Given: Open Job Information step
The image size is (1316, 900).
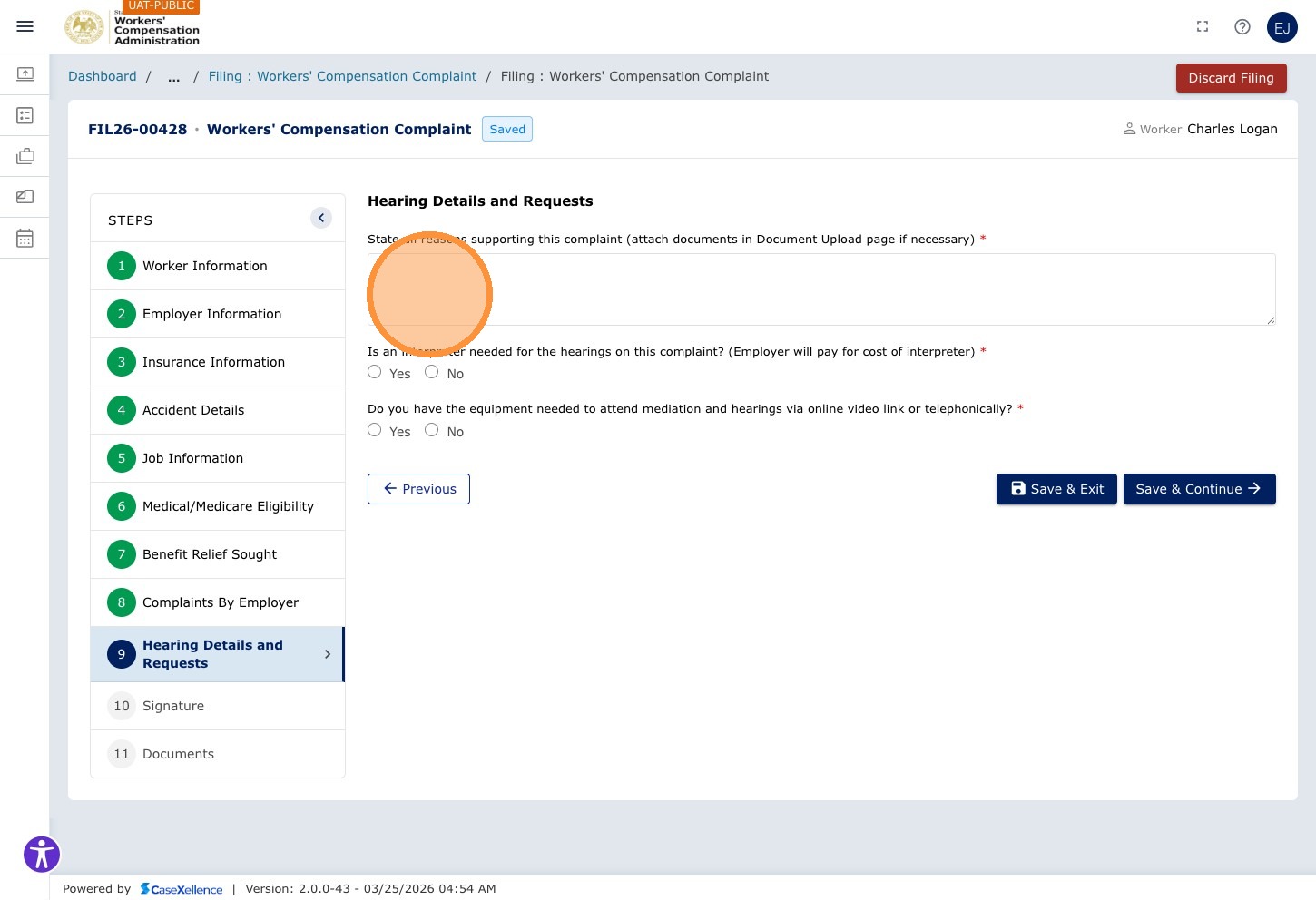Looking at the screenshot, I should point(218,458).
